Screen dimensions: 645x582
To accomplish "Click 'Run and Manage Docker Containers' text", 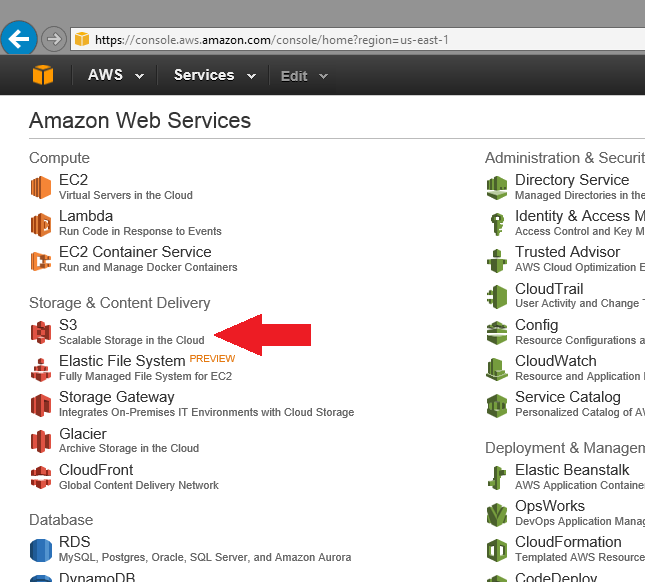I will pos(148,267).
